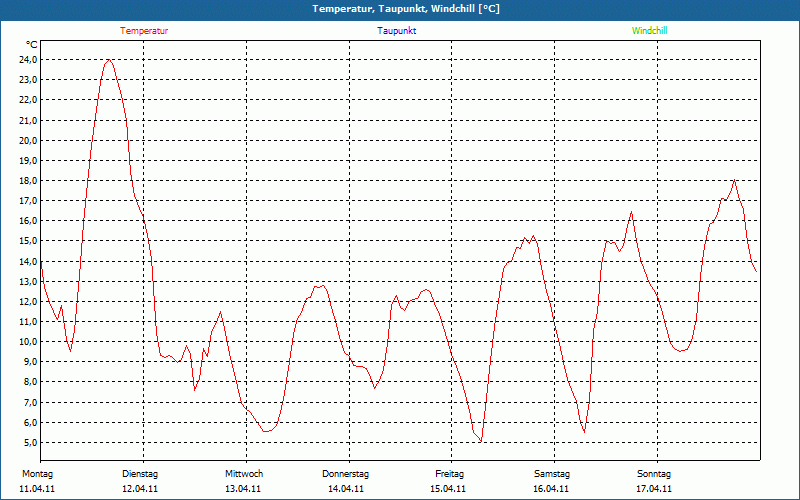Screen dimensions: 800x500
Task: Click the 18 degree peak on Sunday's curve
Action: pos(734,180)
